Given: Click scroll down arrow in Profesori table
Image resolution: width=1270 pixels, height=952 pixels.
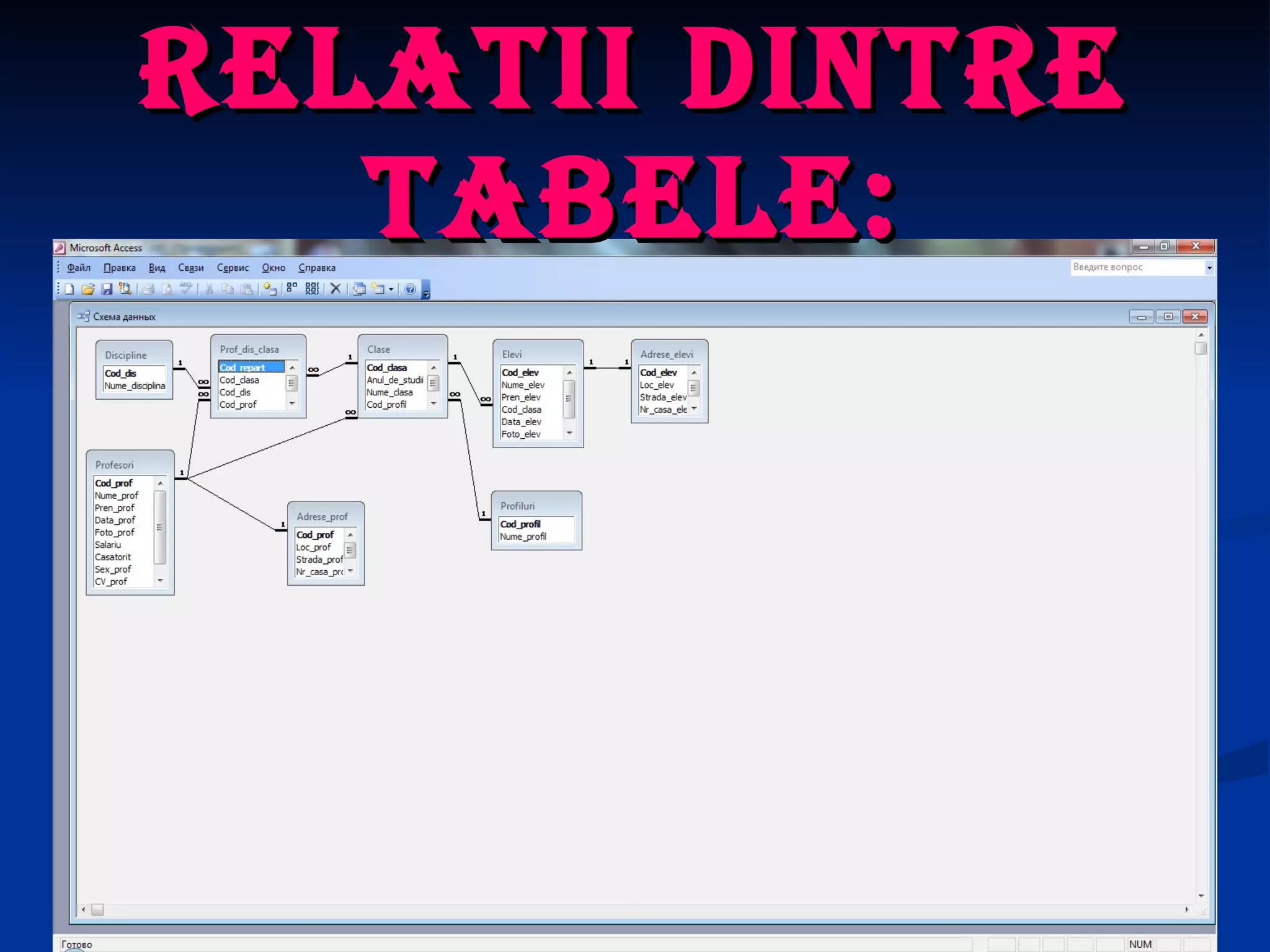Looking at the screenshot, I should [x=160, y=581].
